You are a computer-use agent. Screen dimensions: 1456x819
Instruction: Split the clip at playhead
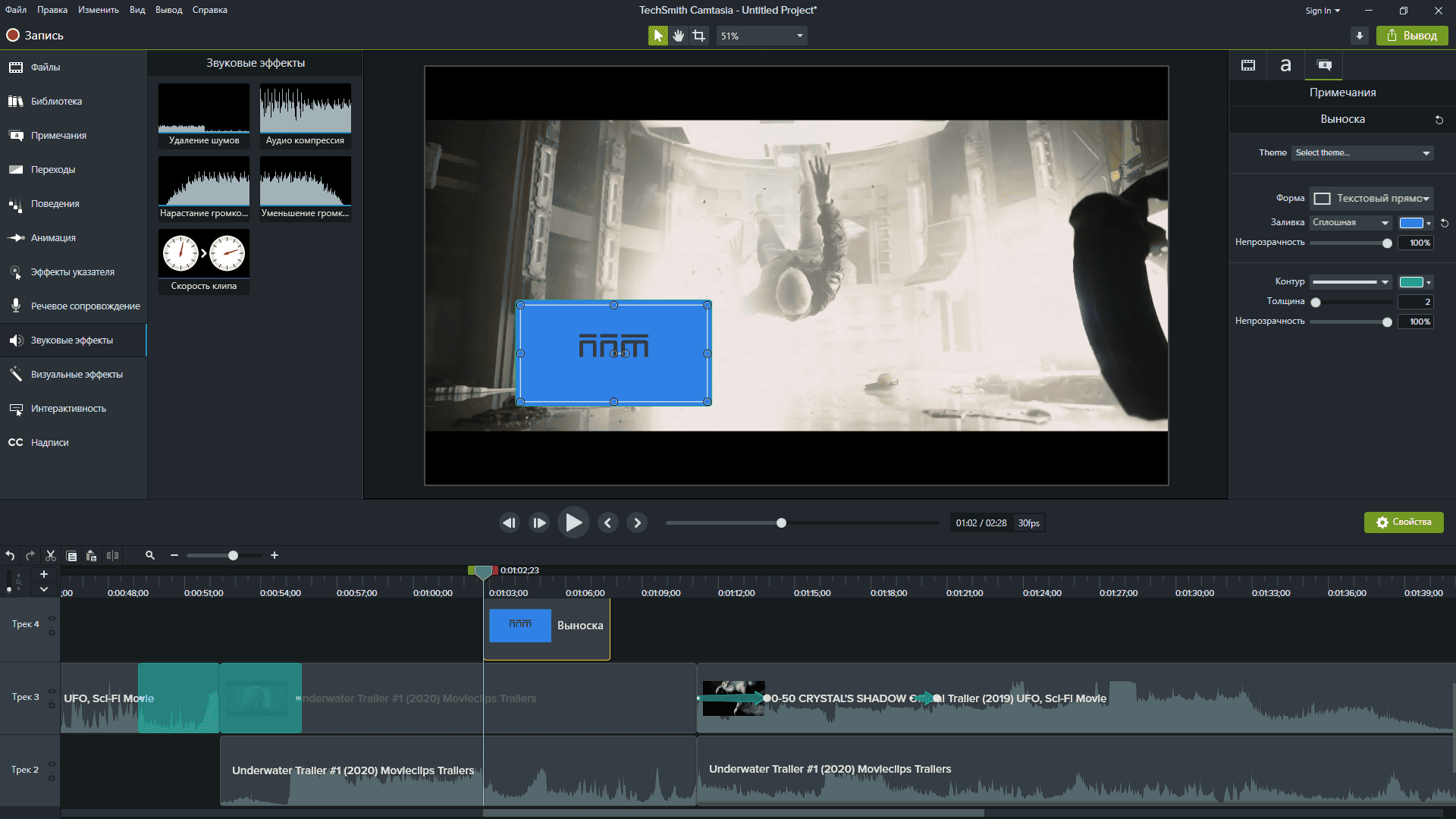[112, 556]
